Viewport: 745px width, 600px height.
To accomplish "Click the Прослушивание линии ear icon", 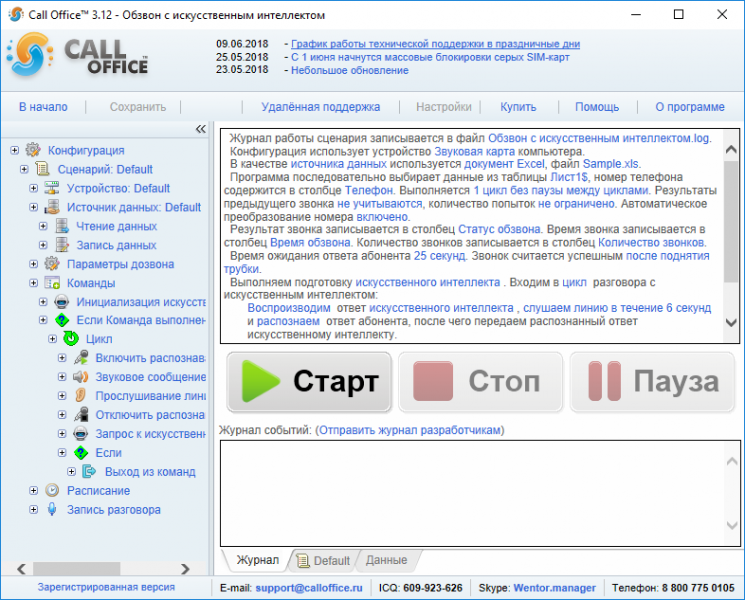I will 81,396.
